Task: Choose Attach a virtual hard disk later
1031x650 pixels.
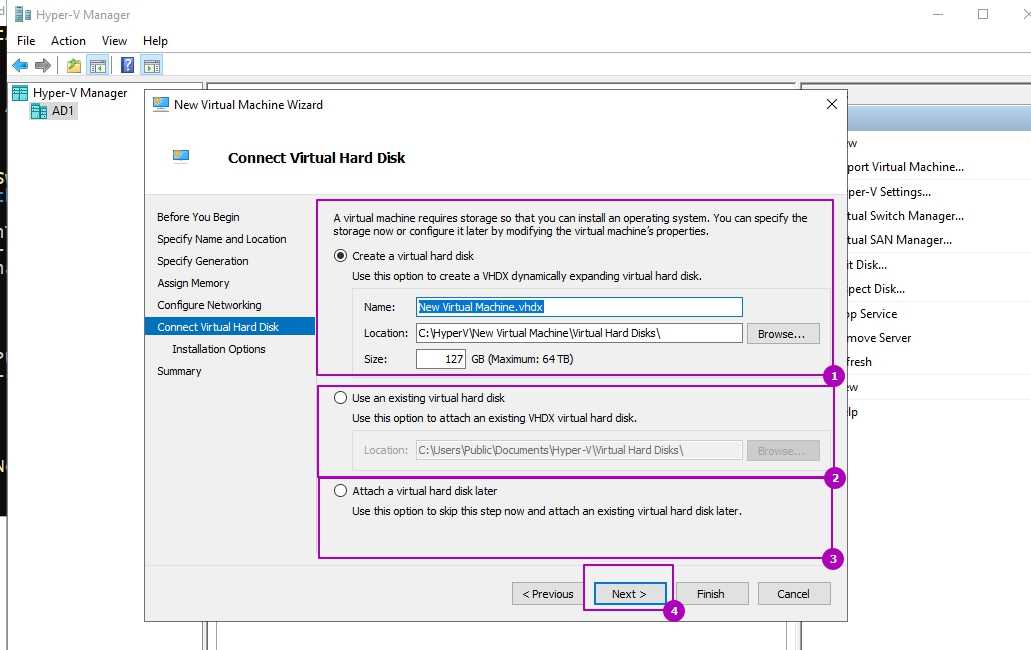Action: [340, 490]
